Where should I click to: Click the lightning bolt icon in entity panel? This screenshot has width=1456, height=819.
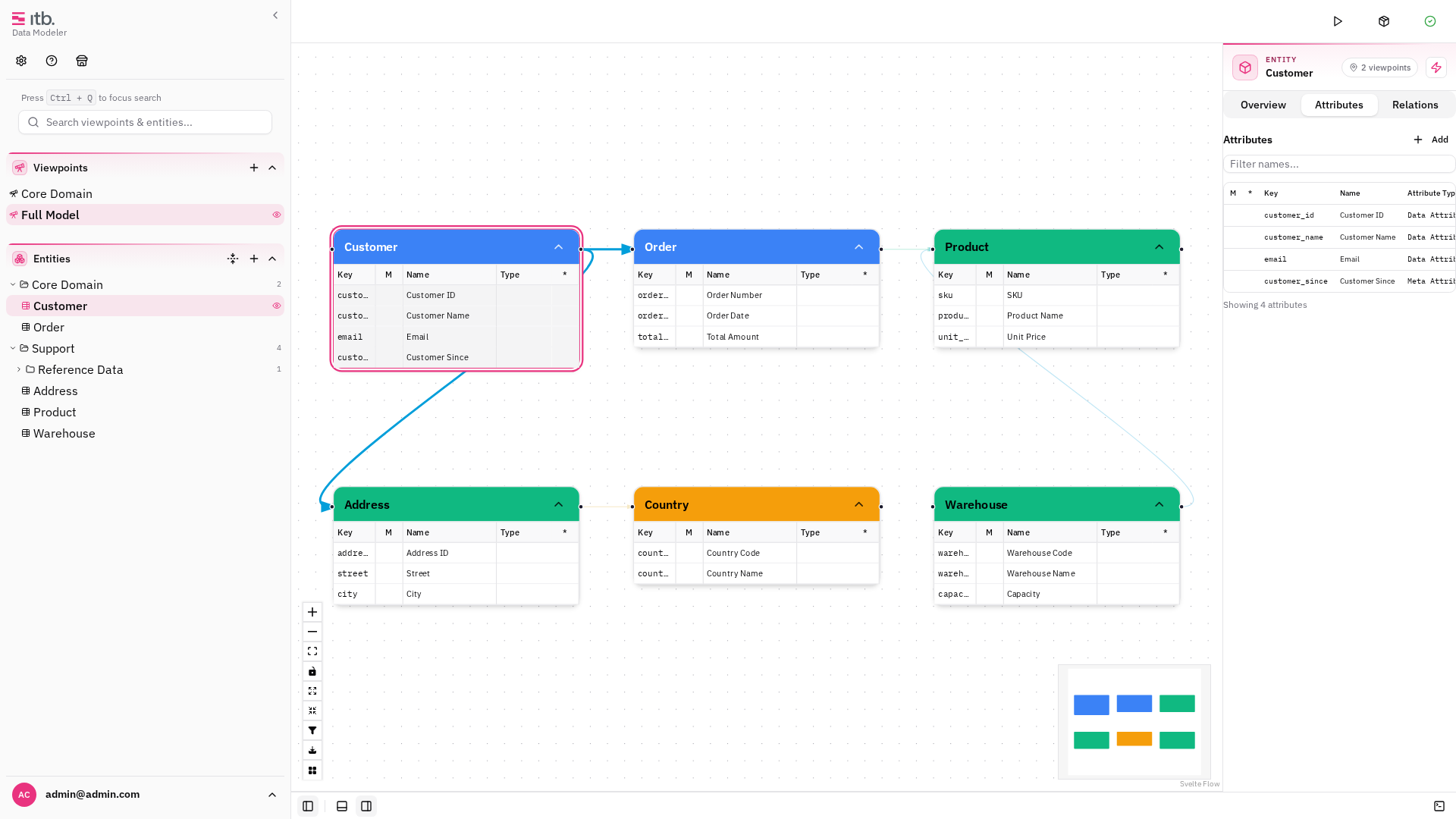point(1436,67)
